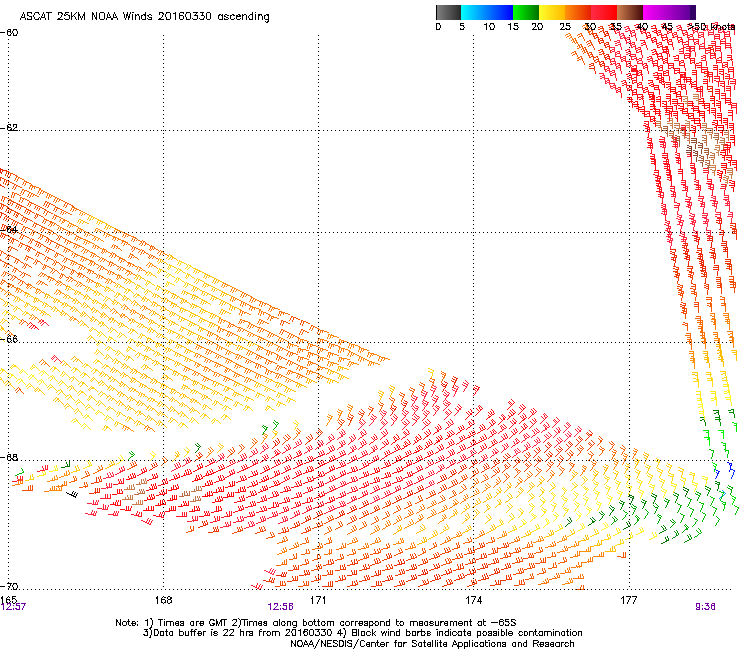Click the legend label '25'
This screenshot has height=650, width=740.
point(565,27)
